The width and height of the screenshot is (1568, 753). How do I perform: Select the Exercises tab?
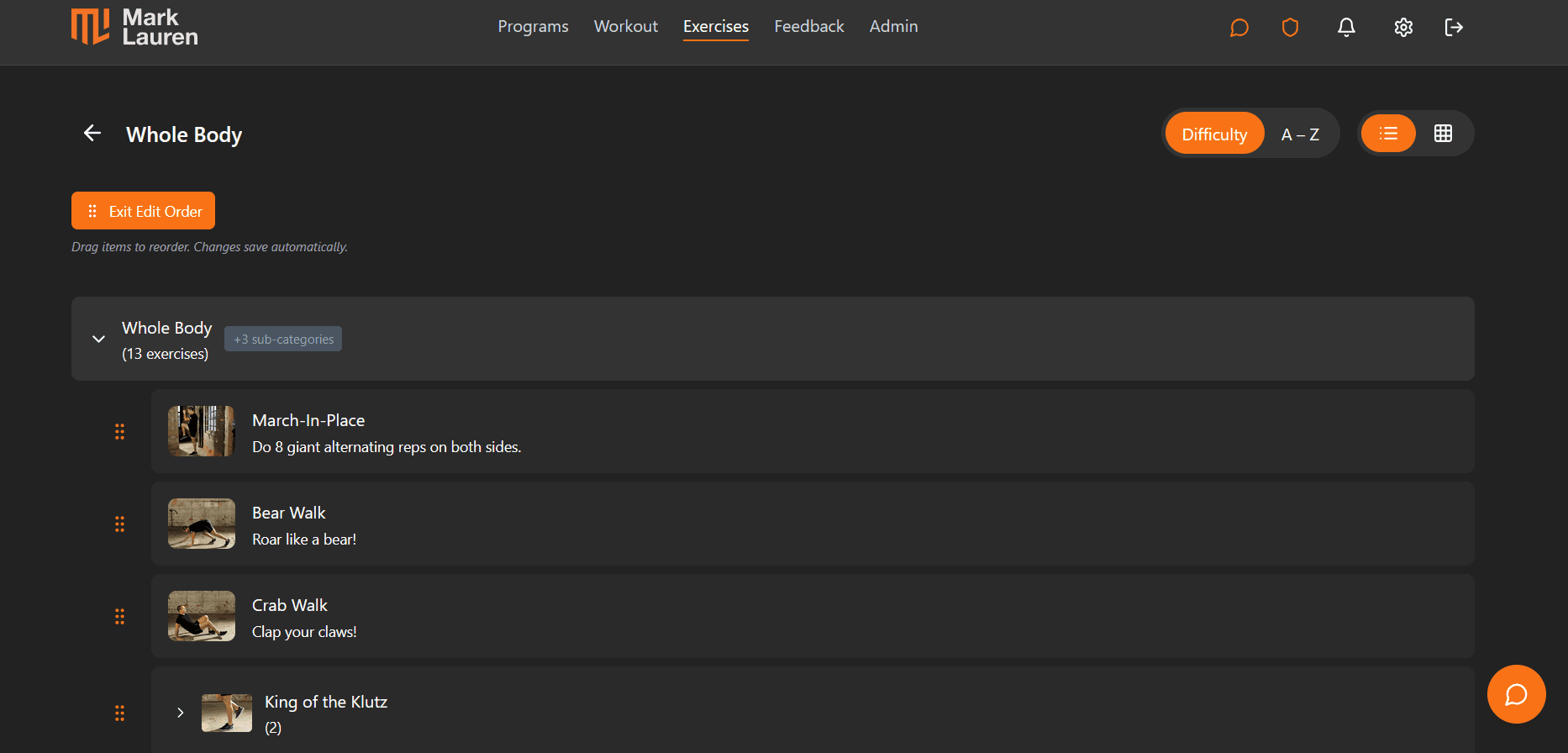click(x=716, y=26)
